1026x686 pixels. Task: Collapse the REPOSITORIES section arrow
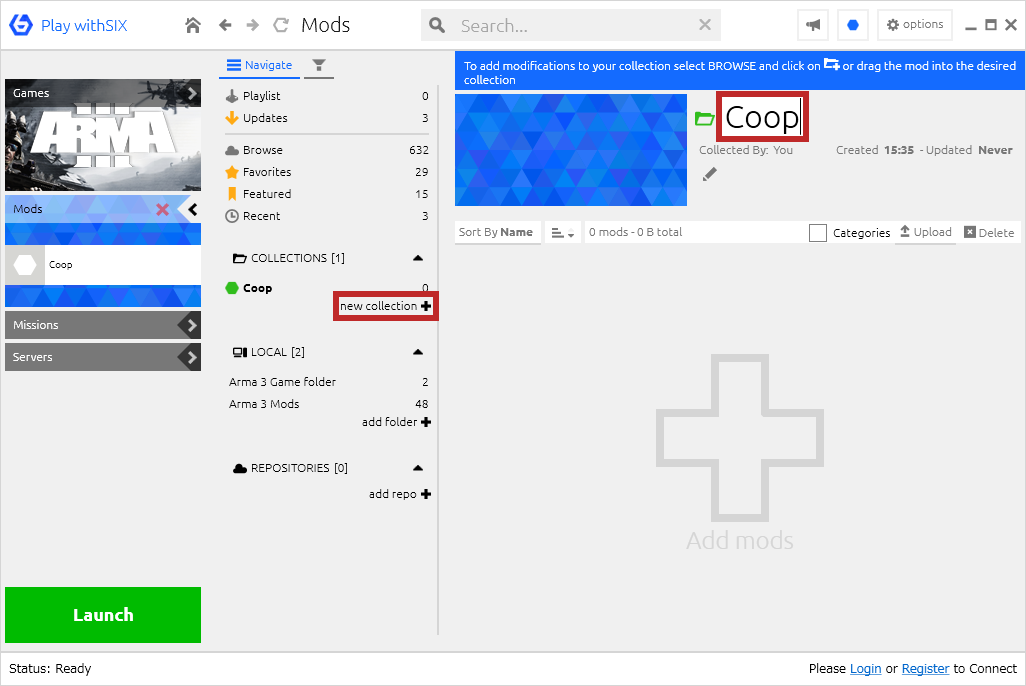click(418, 468)
